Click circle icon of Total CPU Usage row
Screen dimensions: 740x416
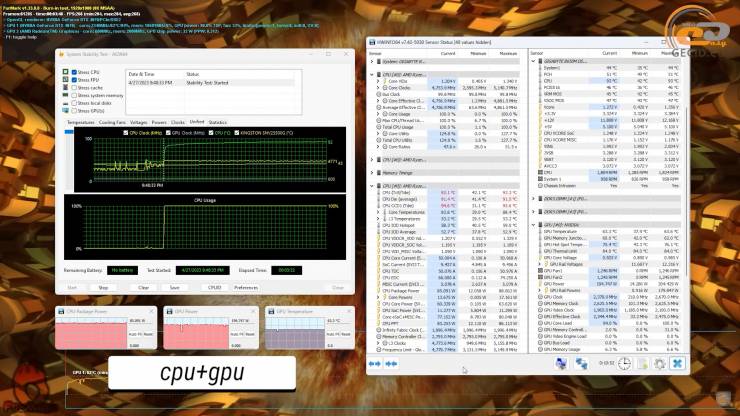click(x=379, y=127)
